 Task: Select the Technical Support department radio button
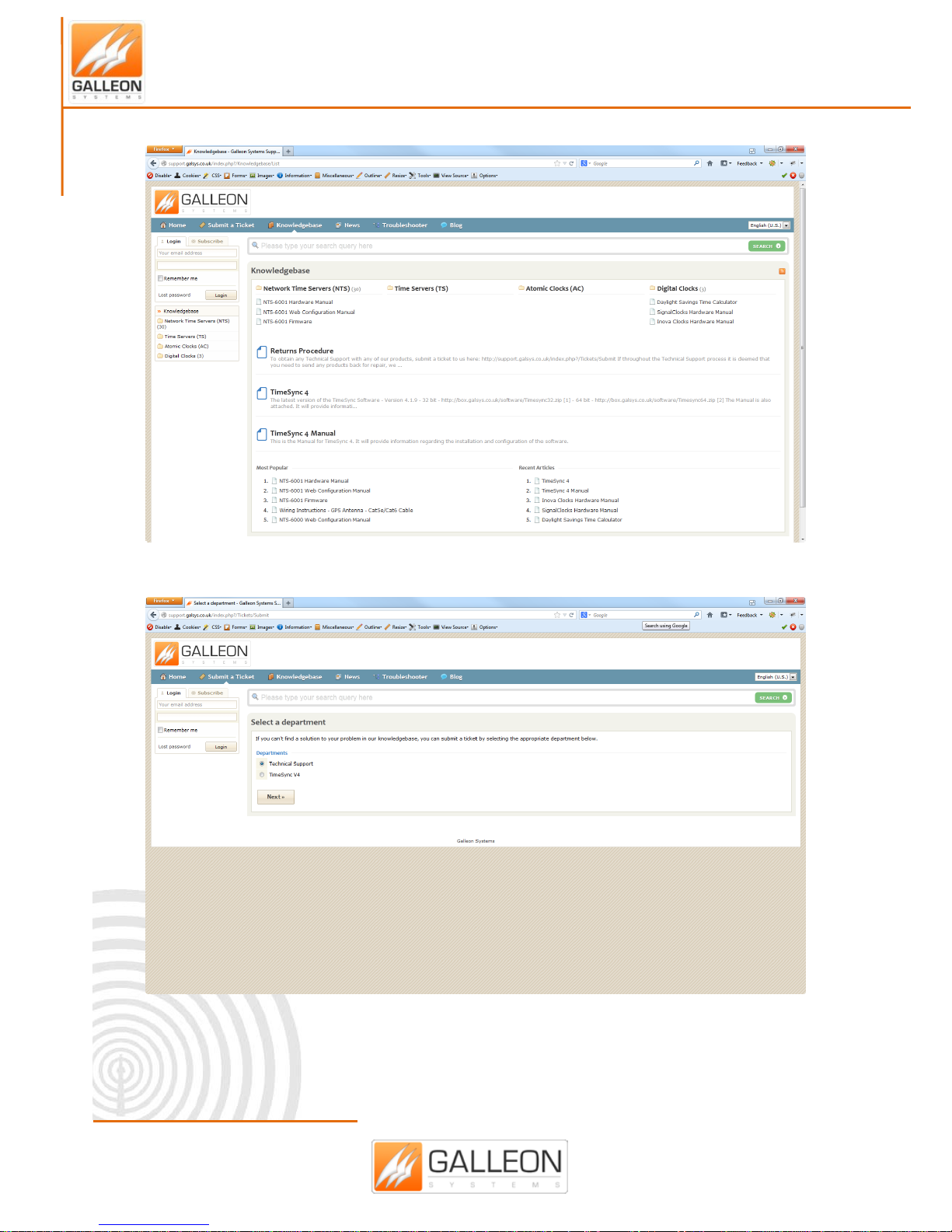pyautogui.click(x=262, y=764)
